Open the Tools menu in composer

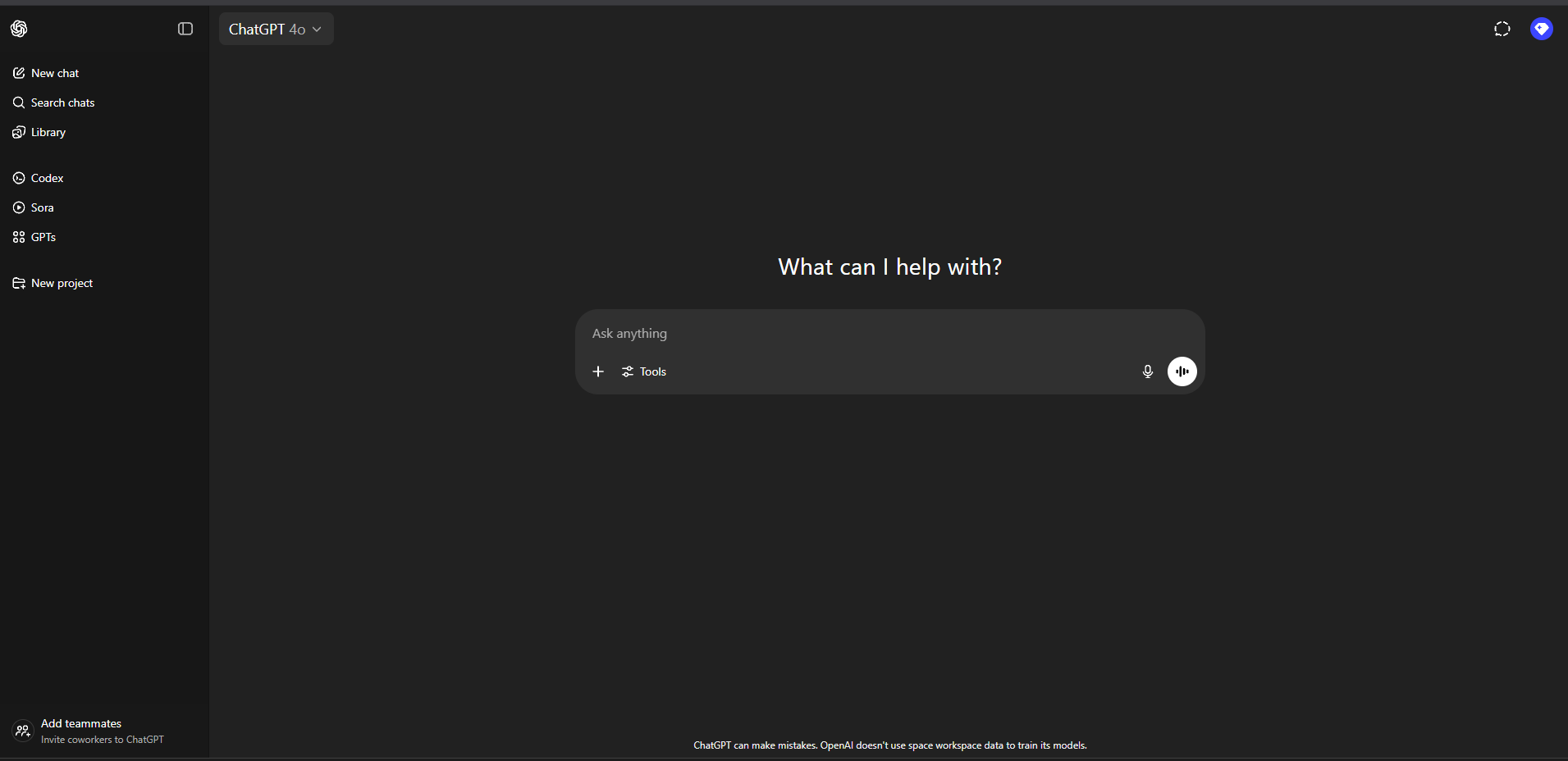pyautogui.click(x=644, y=371)
